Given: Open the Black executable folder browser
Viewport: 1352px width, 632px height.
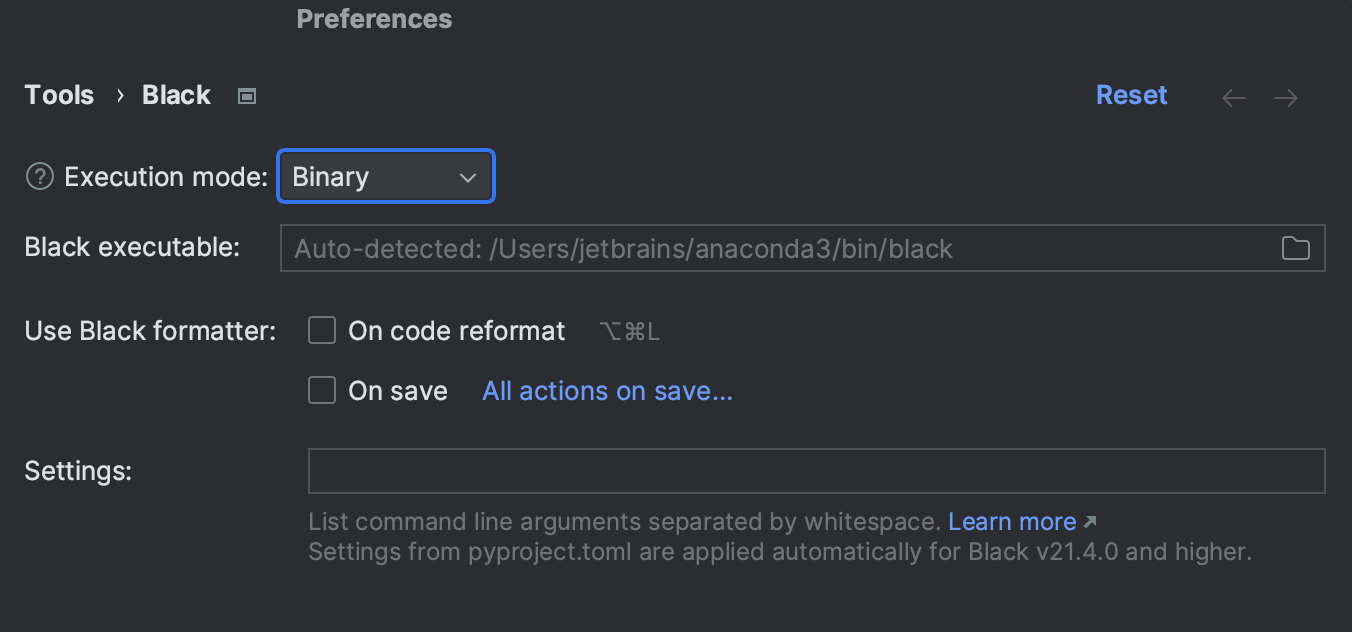Looking at the screenshot, I should point(1296,248).
